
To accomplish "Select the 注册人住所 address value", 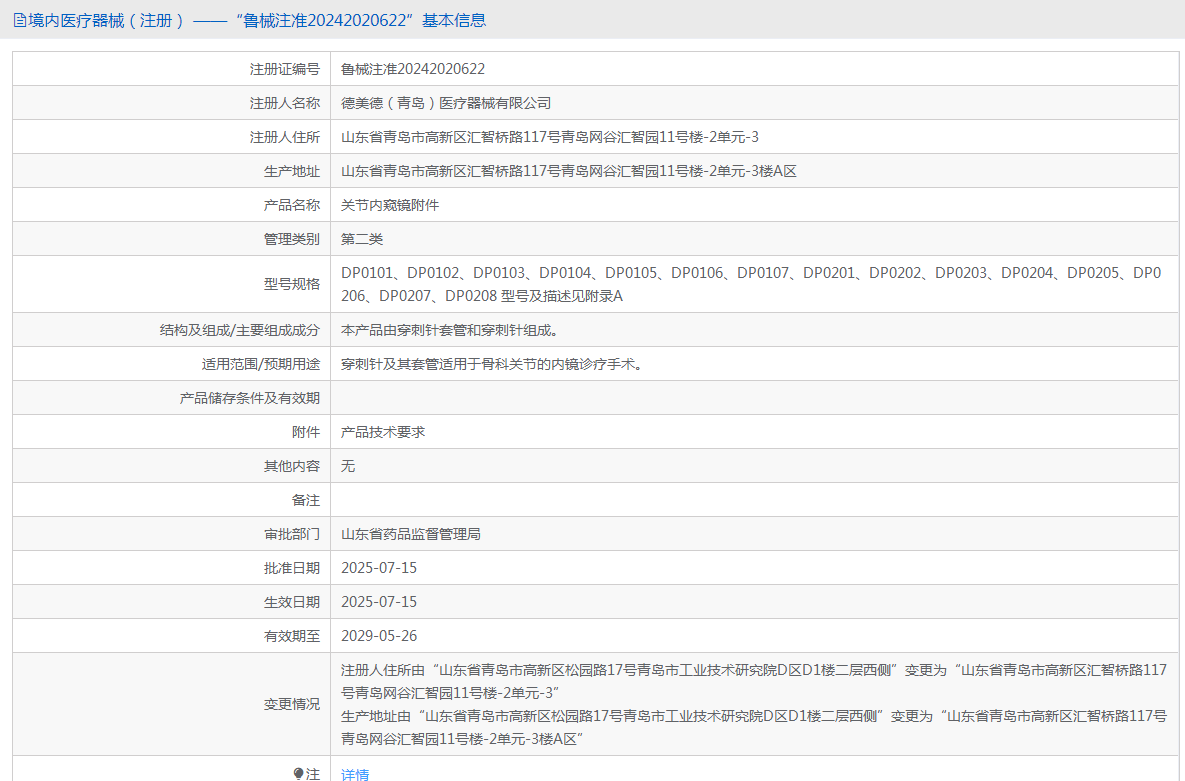I will coord(557,137).
